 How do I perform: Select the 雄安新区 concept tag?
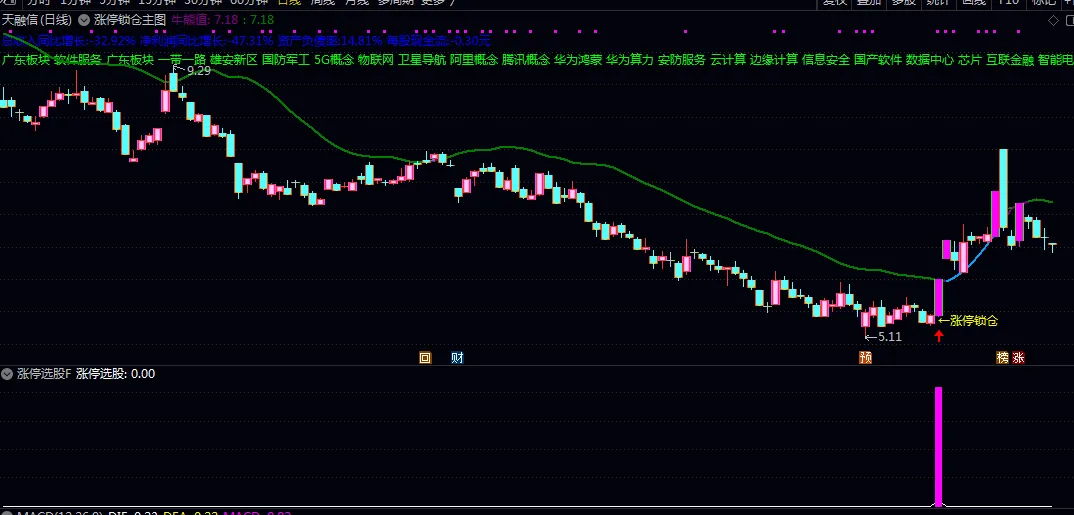[234, 60]
